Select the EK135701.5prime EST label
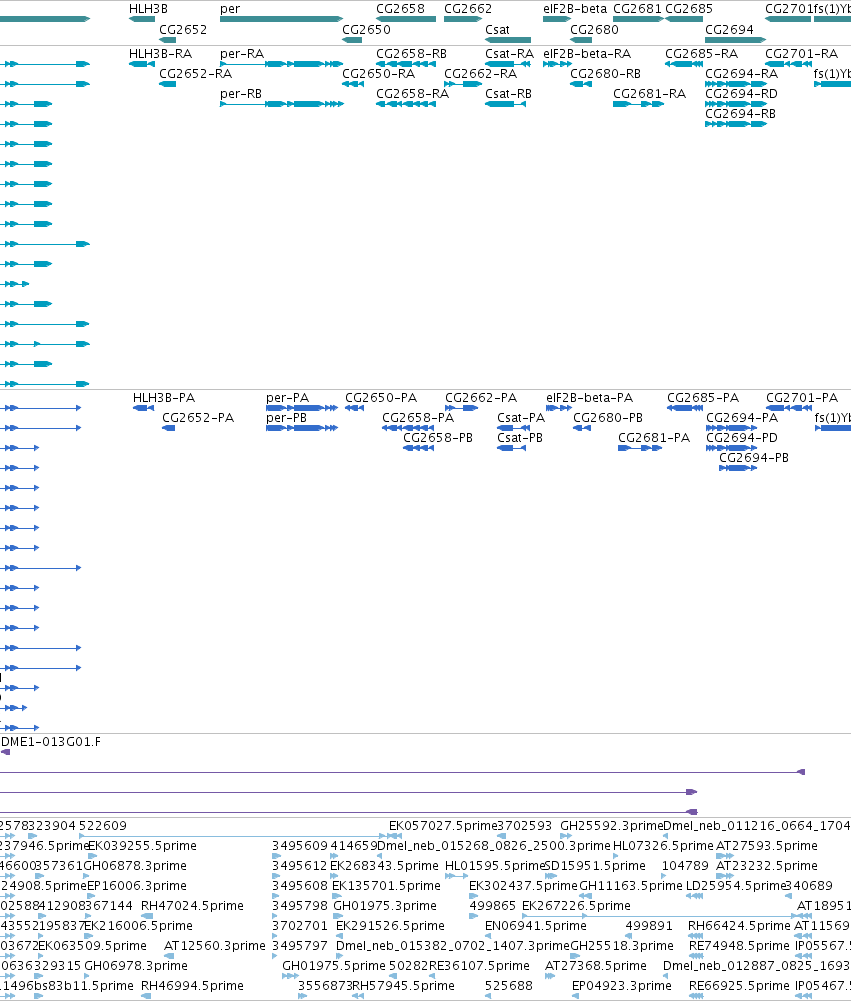Viewport: 851px width, 1001px height. (386, 886)
